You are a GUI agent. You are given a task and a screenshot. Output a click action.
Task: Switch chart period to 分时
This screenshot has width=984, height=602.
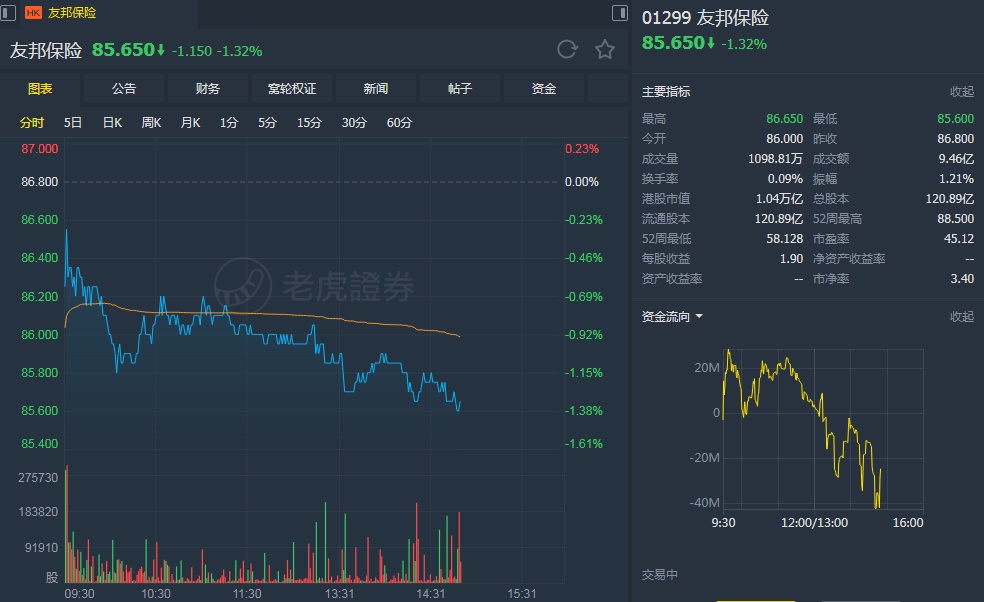(32, 123)
